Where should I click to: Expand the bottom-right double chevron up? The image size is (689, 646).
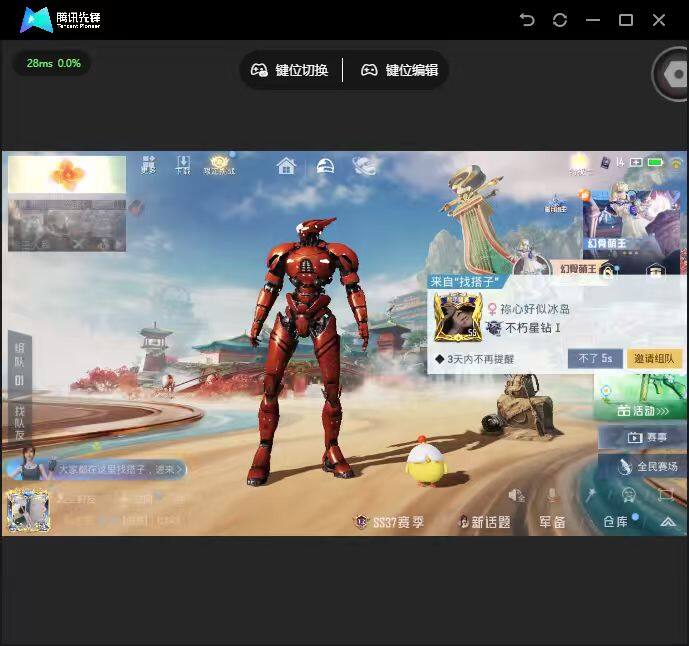click(668, 522)
